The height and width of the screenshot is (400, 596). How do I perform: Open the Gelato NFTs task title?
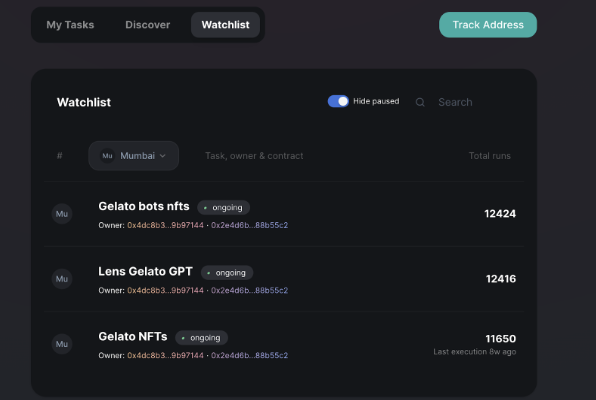[133, 337]
